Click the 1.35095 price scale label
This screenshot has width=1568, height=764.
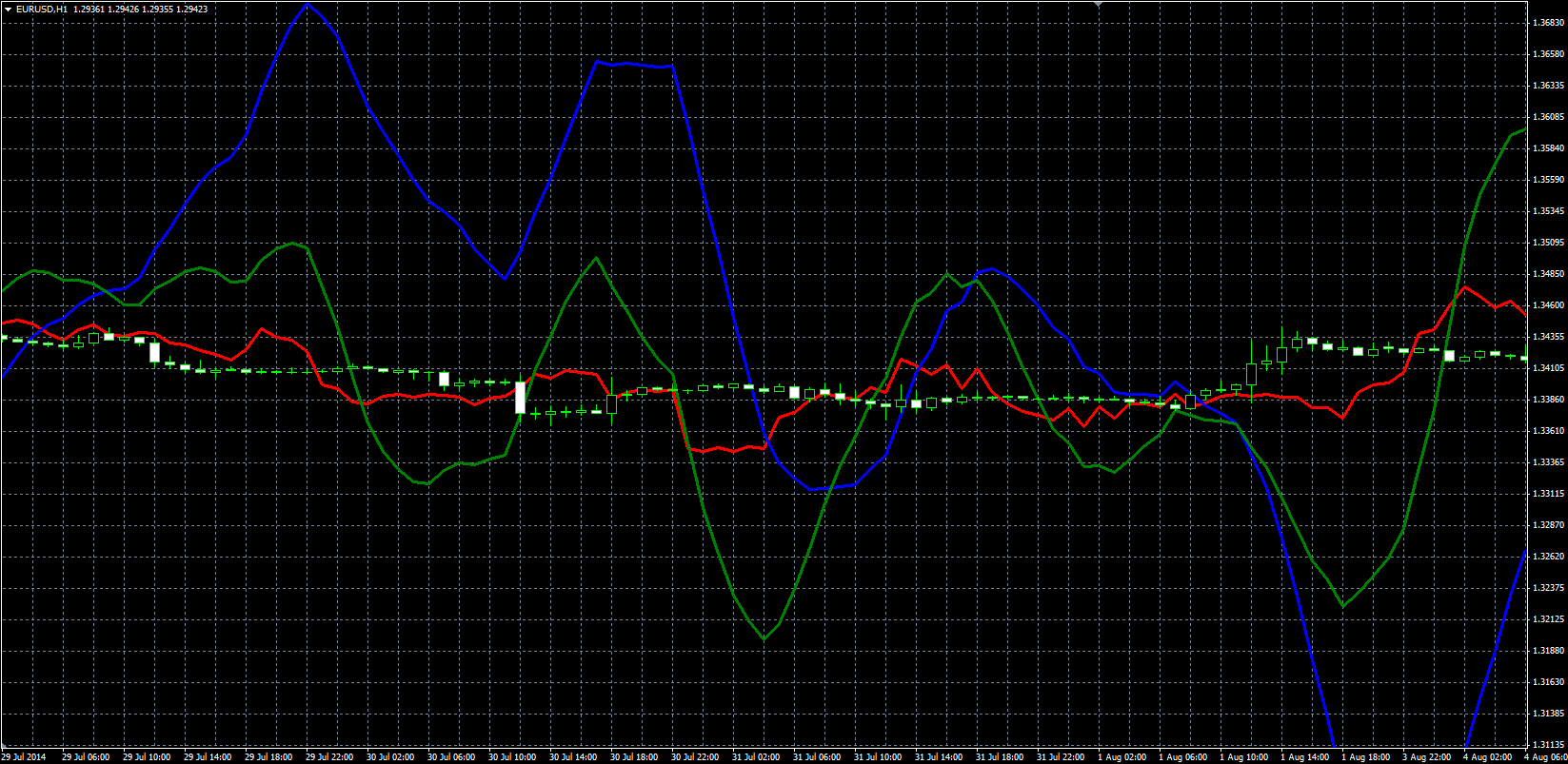tap(1548, 243)
